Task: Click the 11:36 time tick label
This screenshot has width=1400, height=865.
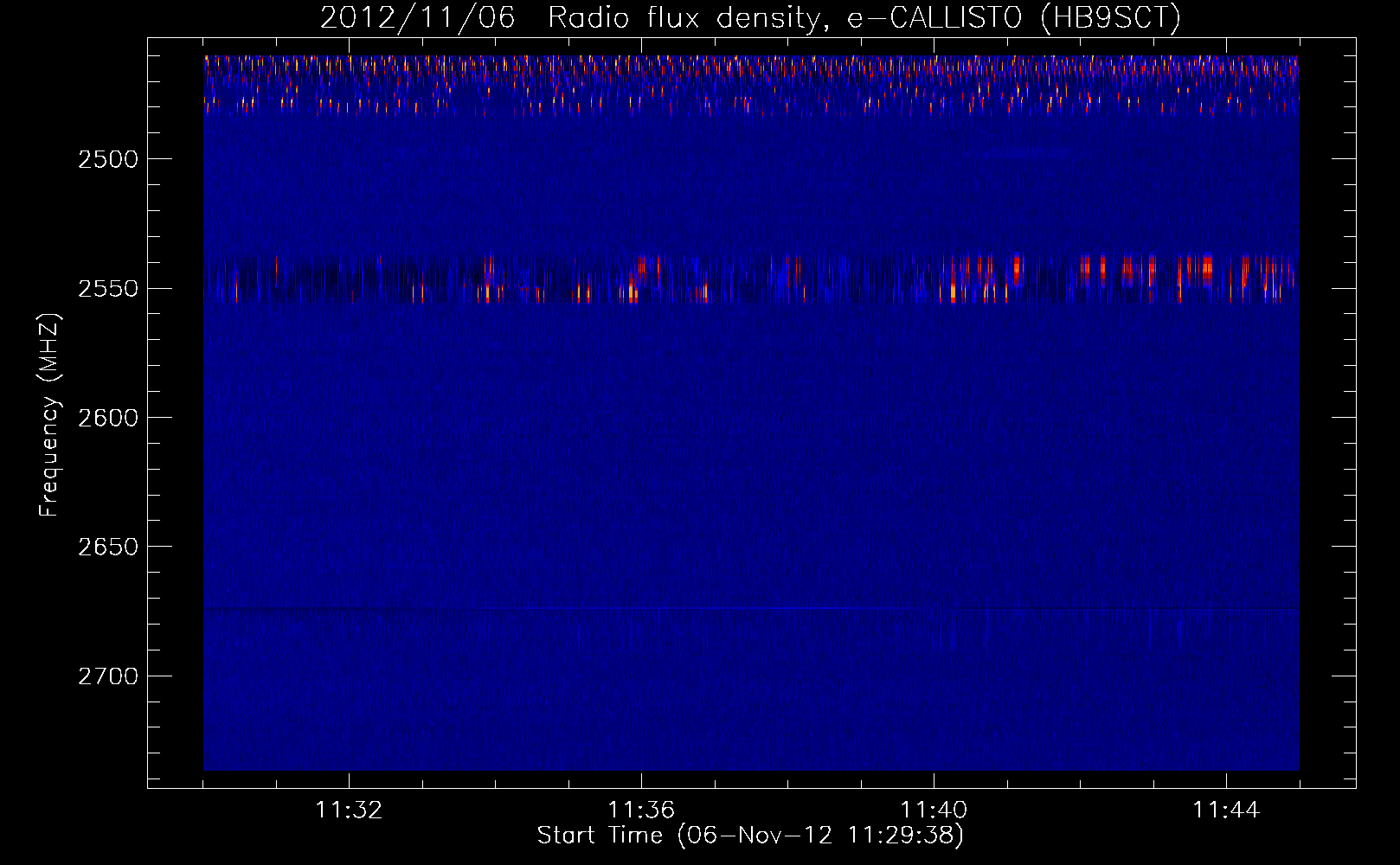Action: coord(641,811)
